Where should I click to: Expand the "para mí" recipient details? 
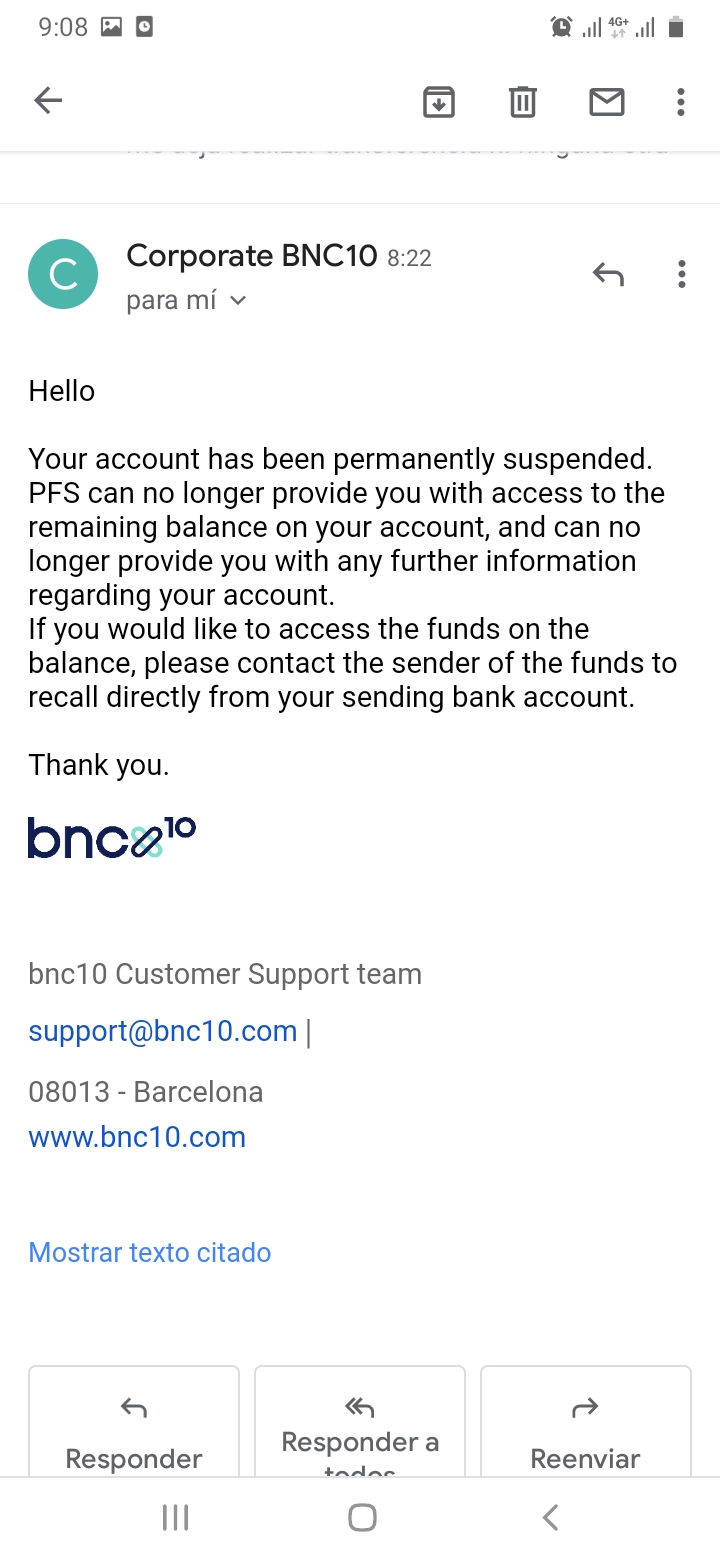coord(186,301)
